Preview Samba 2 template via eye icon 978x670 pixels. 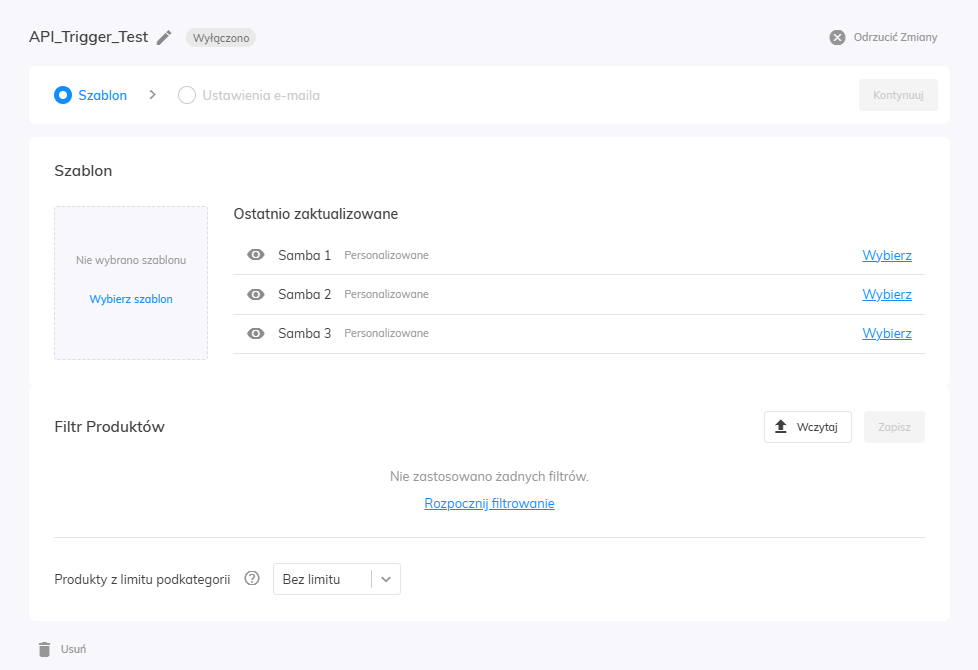pyautogui.click(x=256, y=294)
